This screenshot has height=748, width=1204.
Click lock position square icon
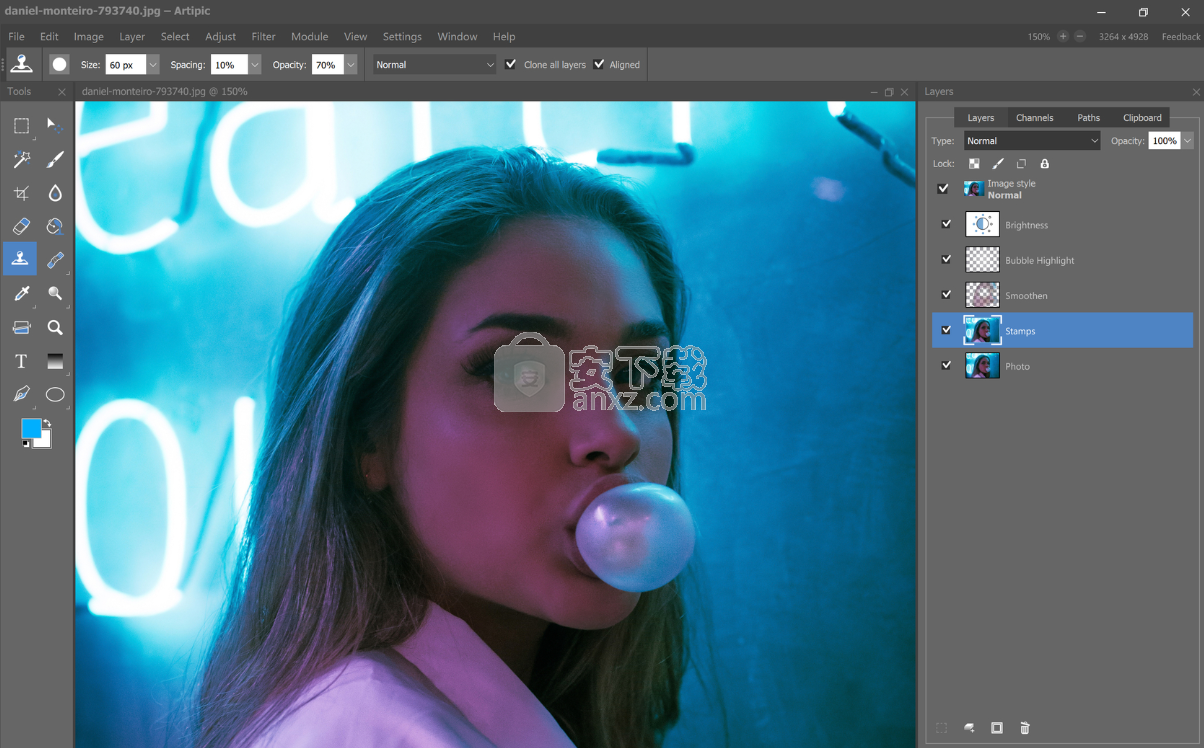coord(1021,164)
